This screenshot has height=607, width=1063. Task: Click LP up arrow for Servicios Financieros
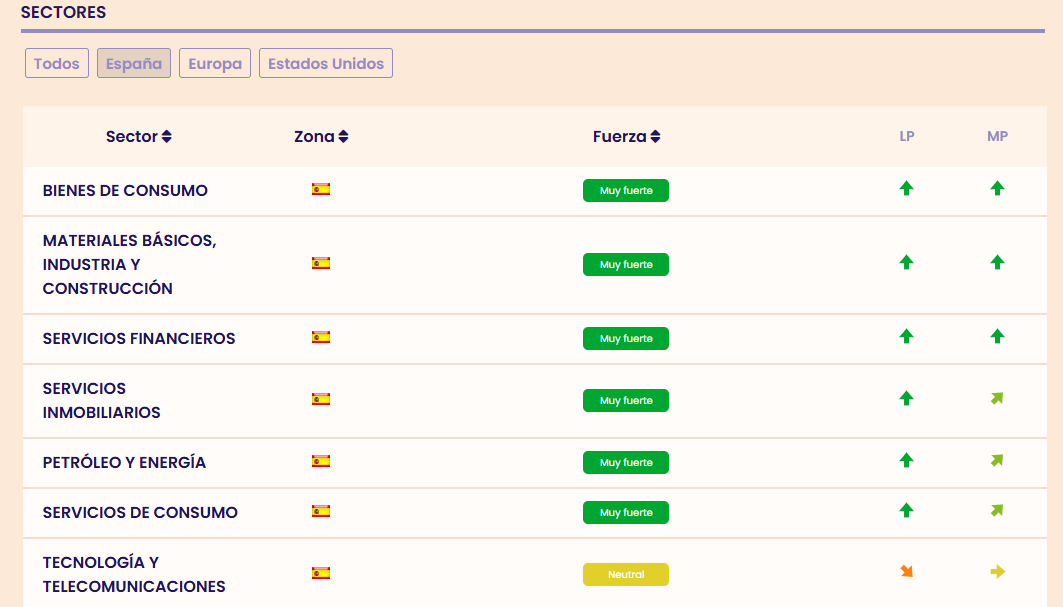tap(906, 337)
